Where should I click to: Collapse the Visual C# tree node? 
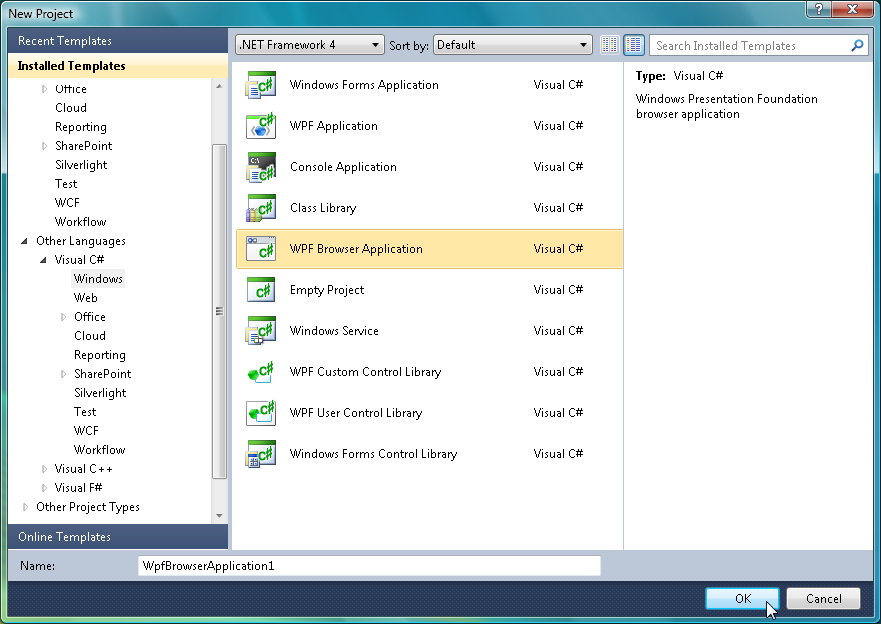click(43, 260)
